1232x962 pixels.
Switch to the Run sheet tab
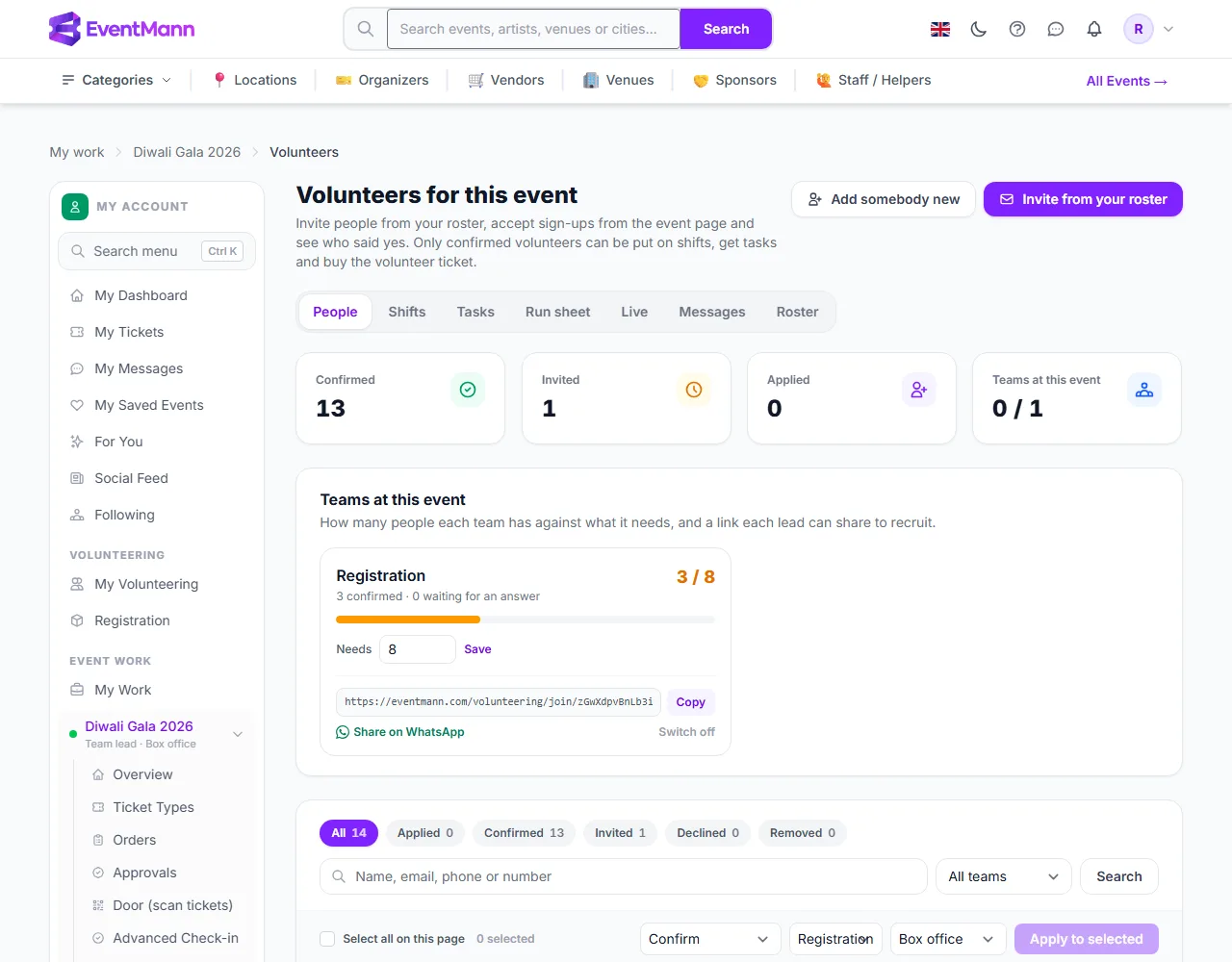pos(558,312)
